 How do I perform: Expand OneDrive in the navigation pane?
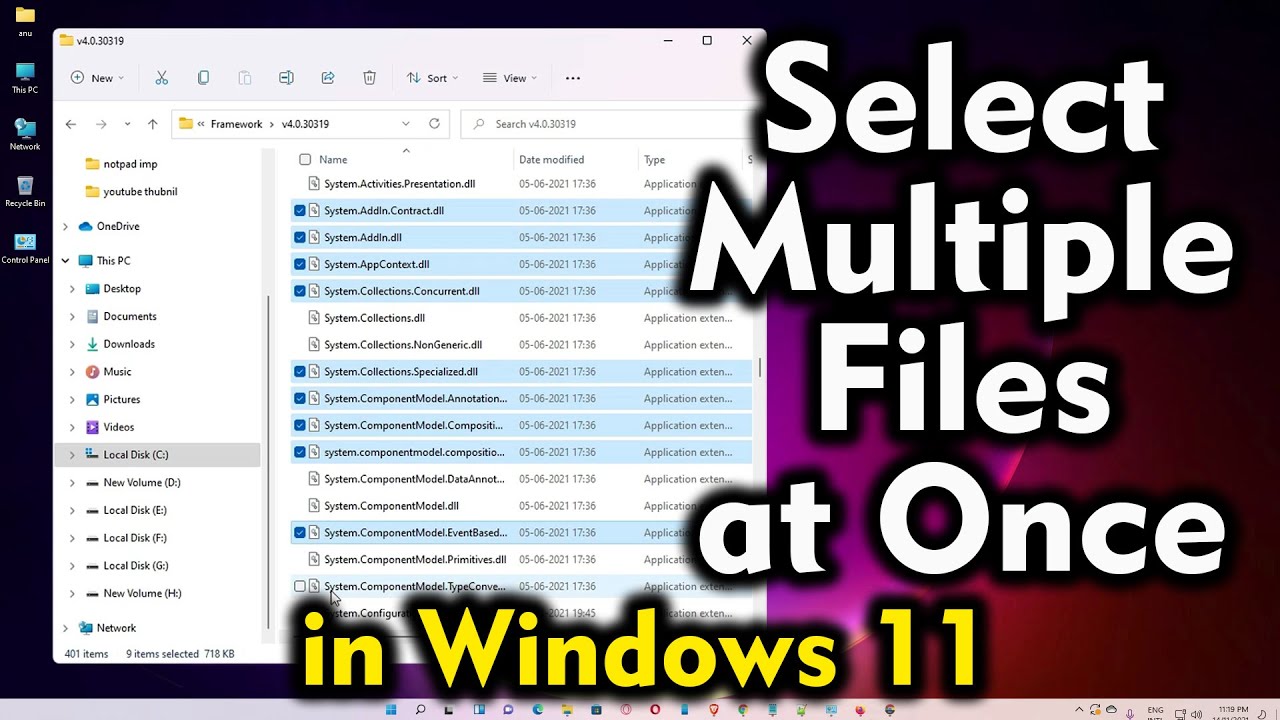click(x=66, y=227)
